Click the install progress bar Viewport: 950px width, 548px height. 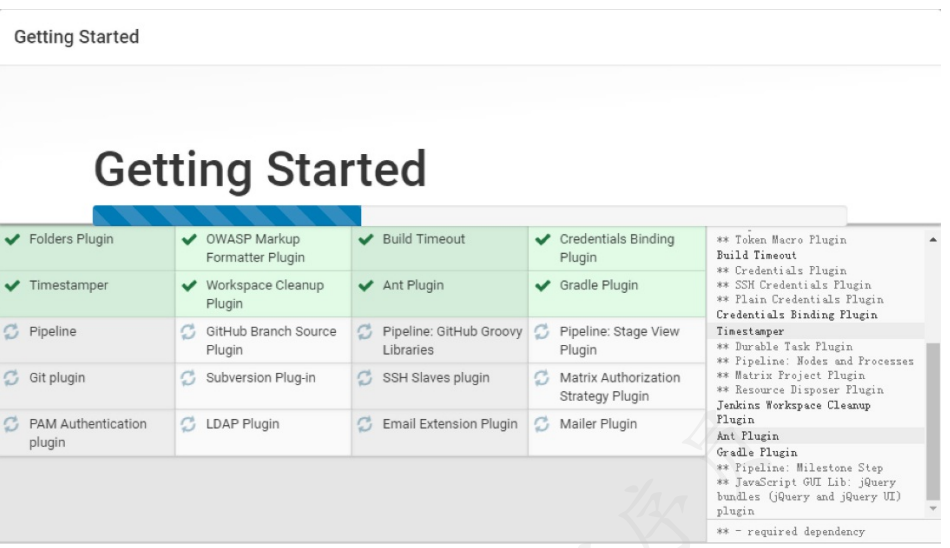click(x=470, y=216)
